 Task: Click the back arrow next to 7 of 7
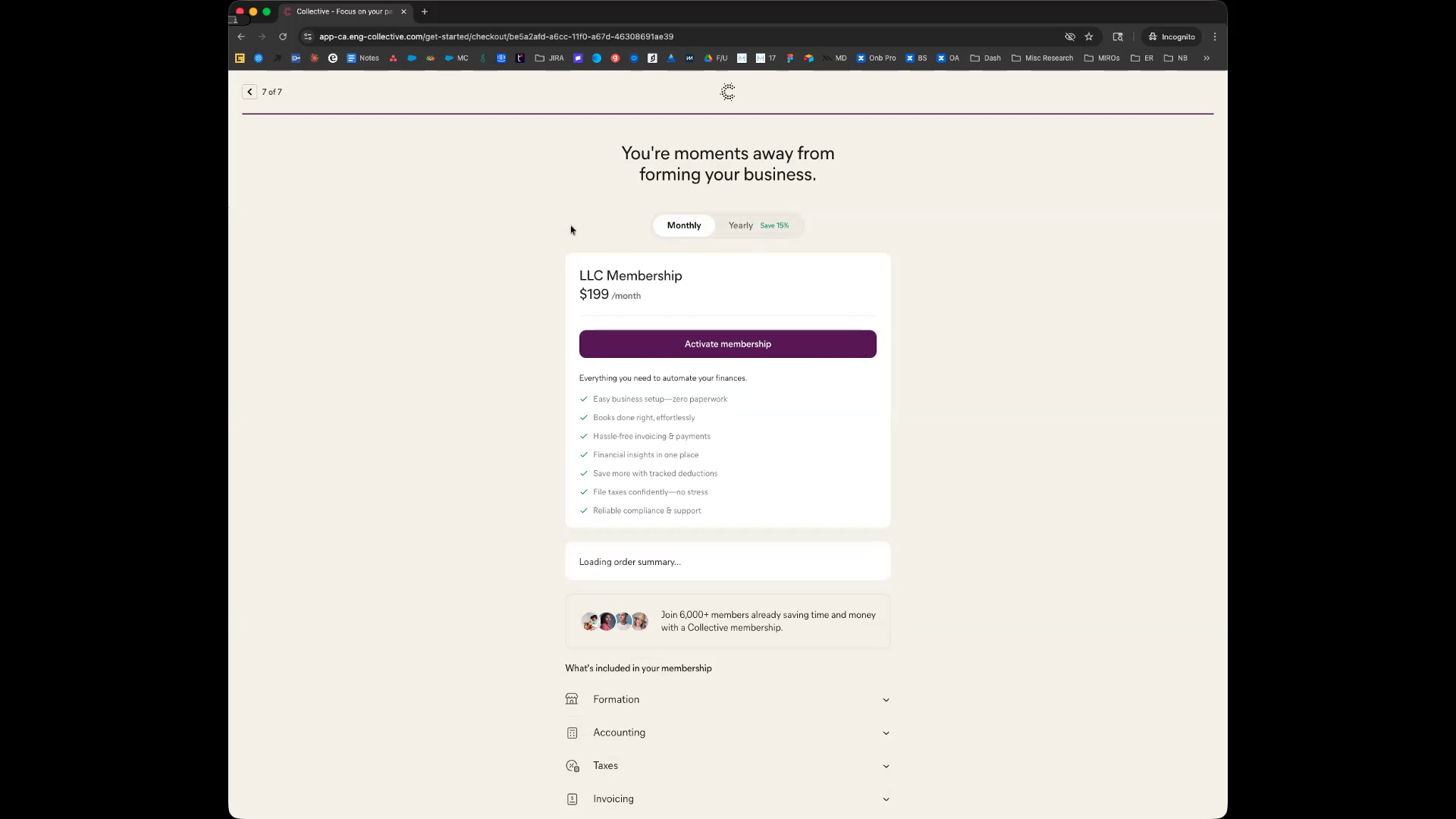click(x=249, y=92)
